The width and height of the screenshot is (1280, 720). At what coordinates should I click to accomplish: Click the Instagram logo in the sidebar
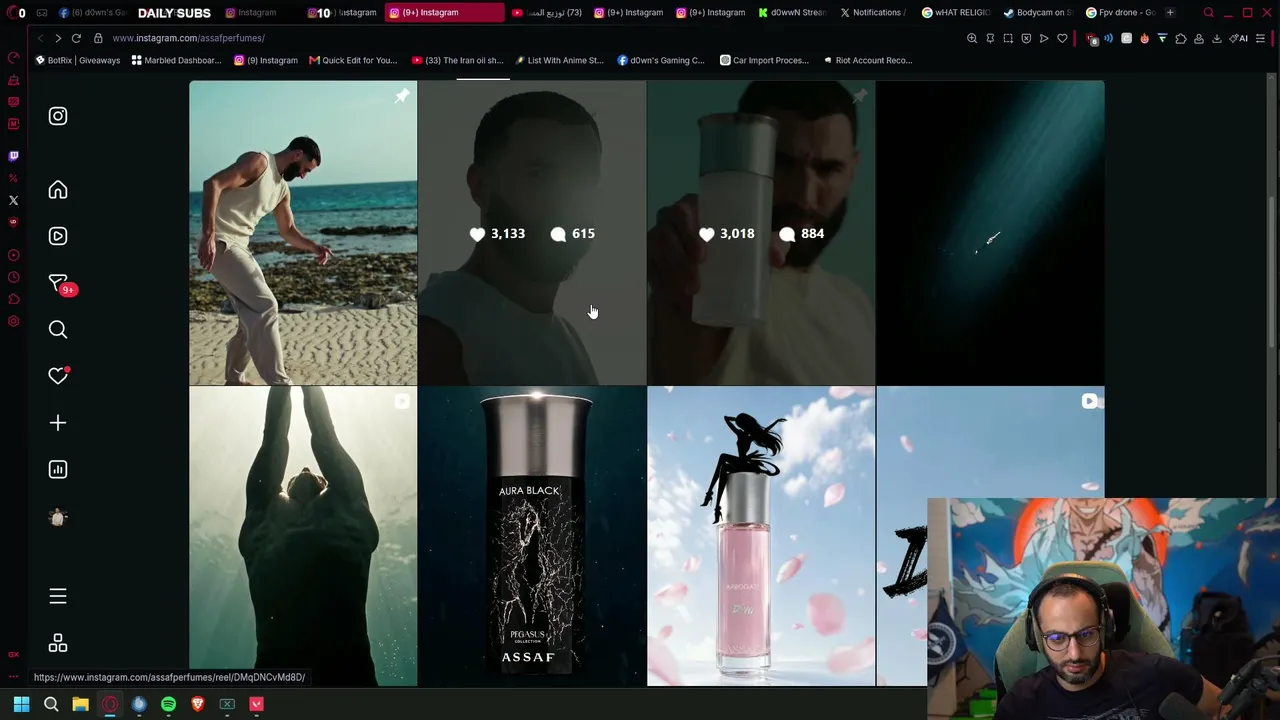click(x=58, y=116)
